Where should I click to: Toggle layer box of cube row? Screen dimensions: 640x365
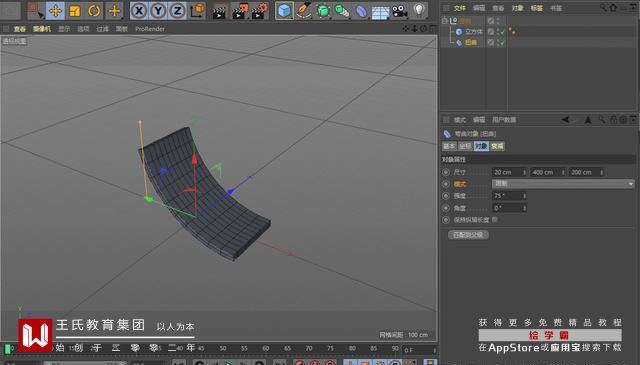coord(491,31)
